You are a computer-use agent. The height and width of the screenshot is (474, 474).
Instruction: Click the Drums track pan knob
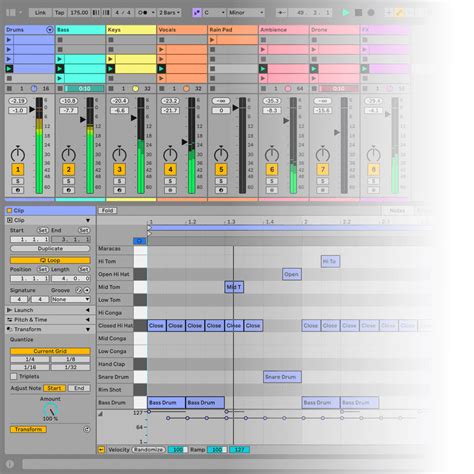tap(18, 154)
